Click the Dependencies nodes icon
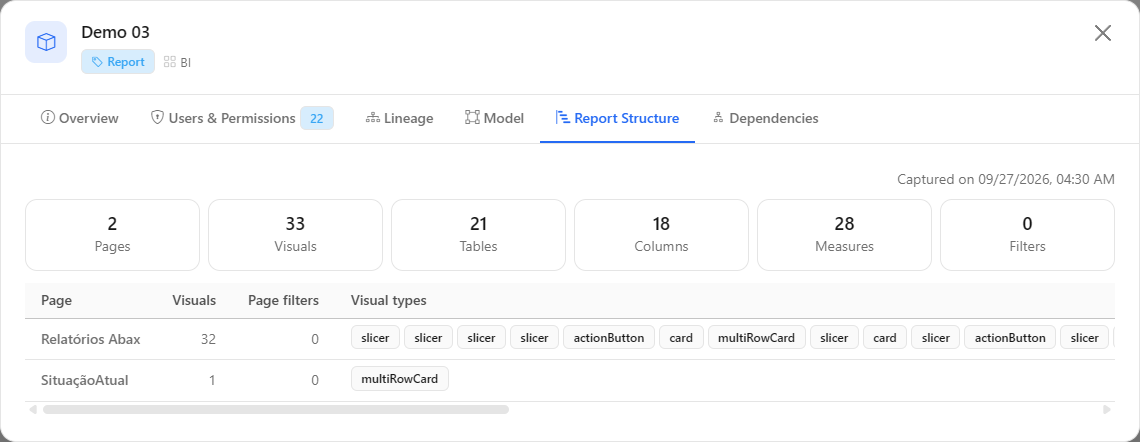This screenshot has height=442, width=1140. click(x=718, y=118)
